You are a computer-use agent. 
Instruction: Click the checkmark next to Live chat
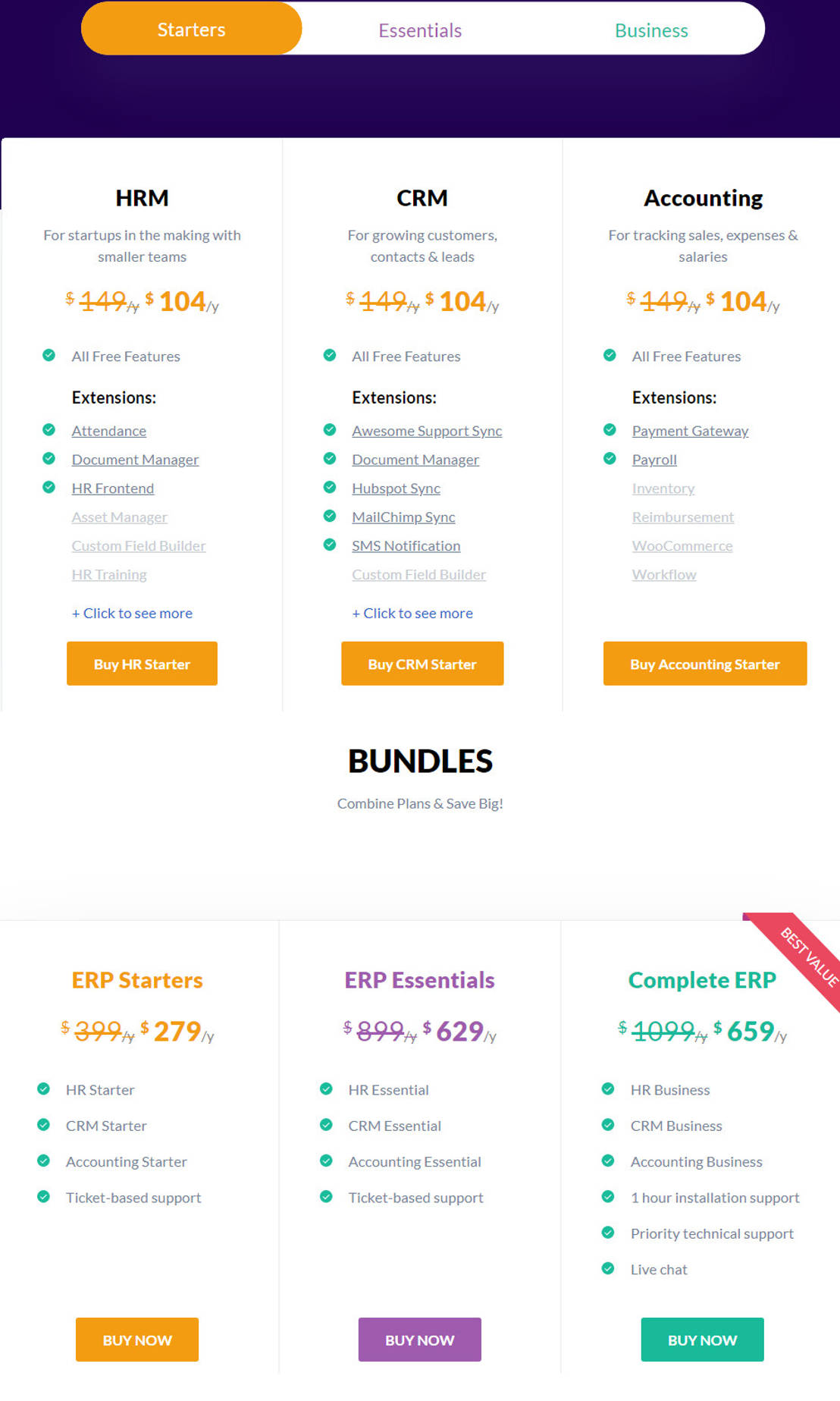coord(608,1268)
